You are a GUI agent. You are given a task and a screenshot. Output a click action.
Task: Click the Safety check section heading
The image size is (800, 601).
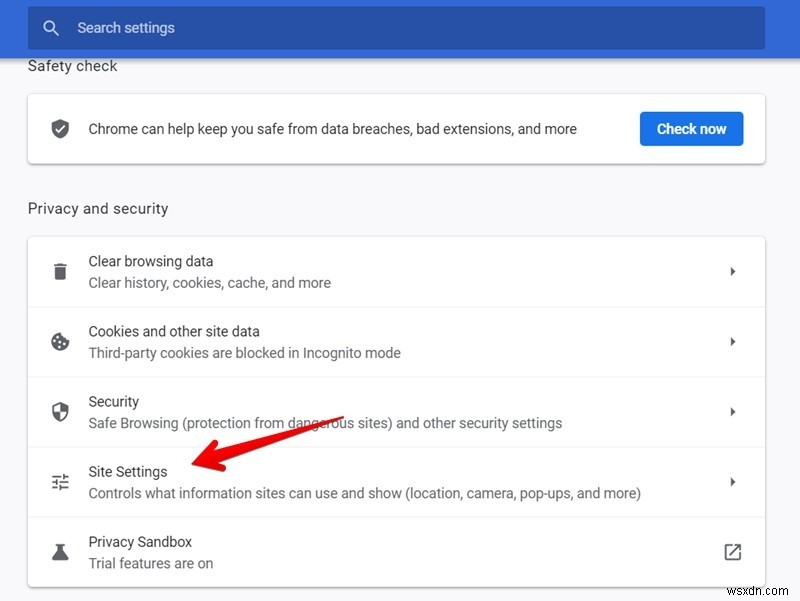(72, 65)
